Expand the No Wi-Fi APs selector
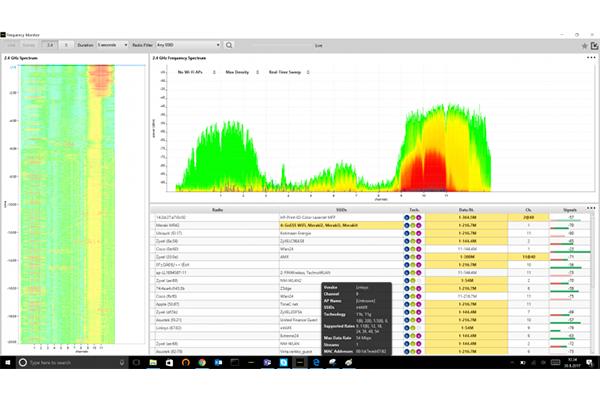 pyautogui.click(x=196, y=72)
